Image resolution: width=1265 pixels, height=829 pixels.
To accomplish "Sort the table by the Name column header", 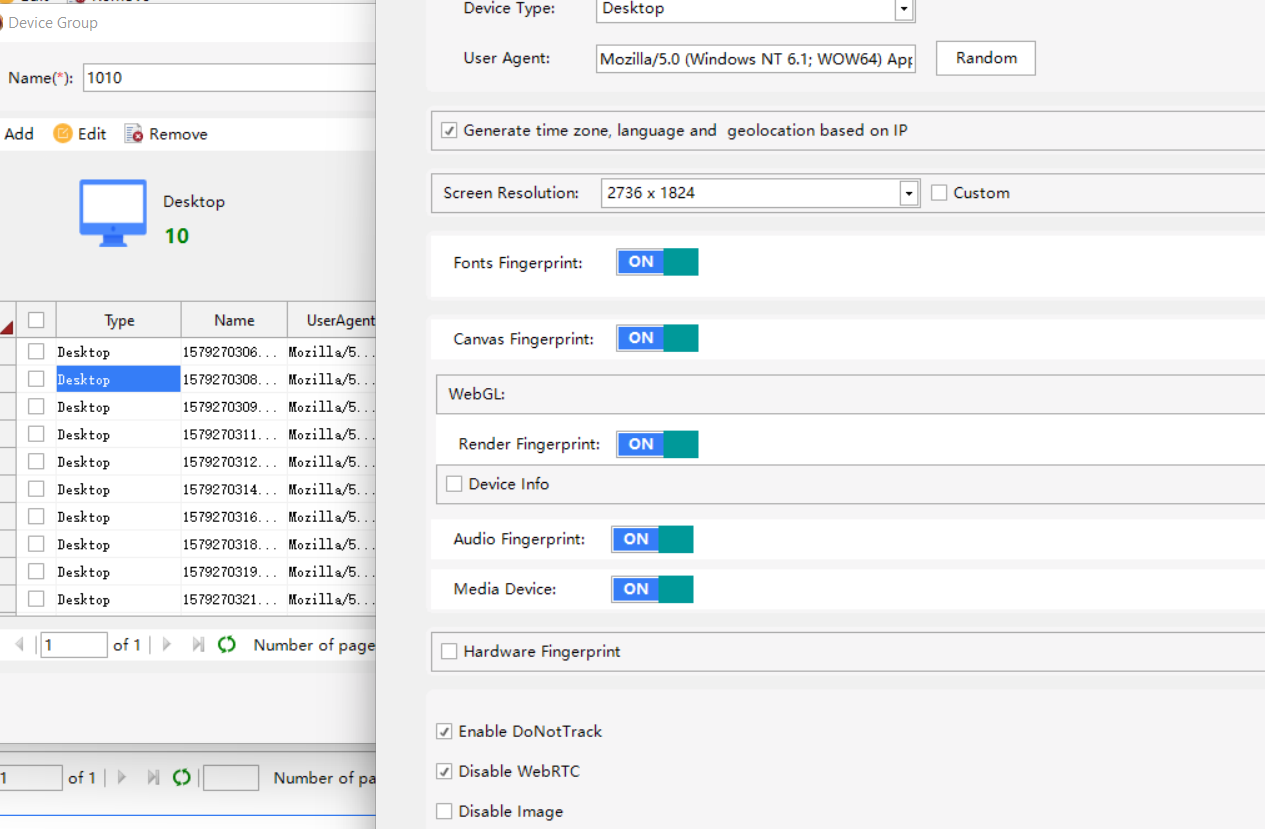I will (234, 320).
